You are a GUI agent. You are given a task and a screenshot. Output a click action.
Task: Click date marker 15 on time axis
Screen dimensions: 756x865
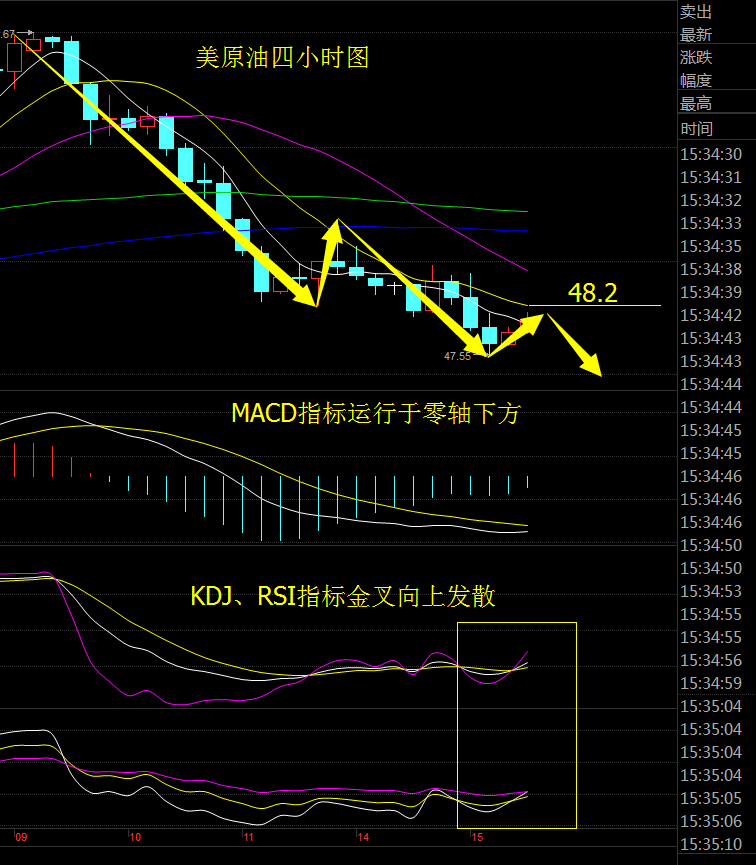pos(478,837)
